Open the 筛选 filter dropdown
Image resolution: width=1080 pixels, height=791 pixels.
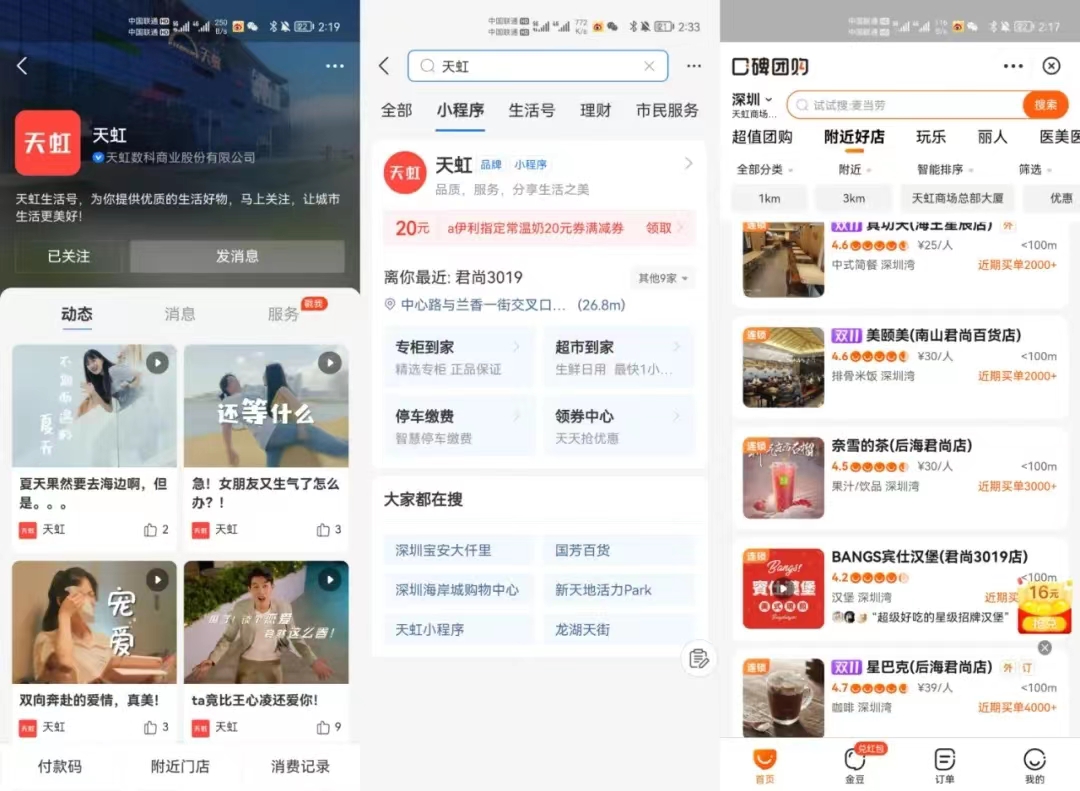point(1035,170)
